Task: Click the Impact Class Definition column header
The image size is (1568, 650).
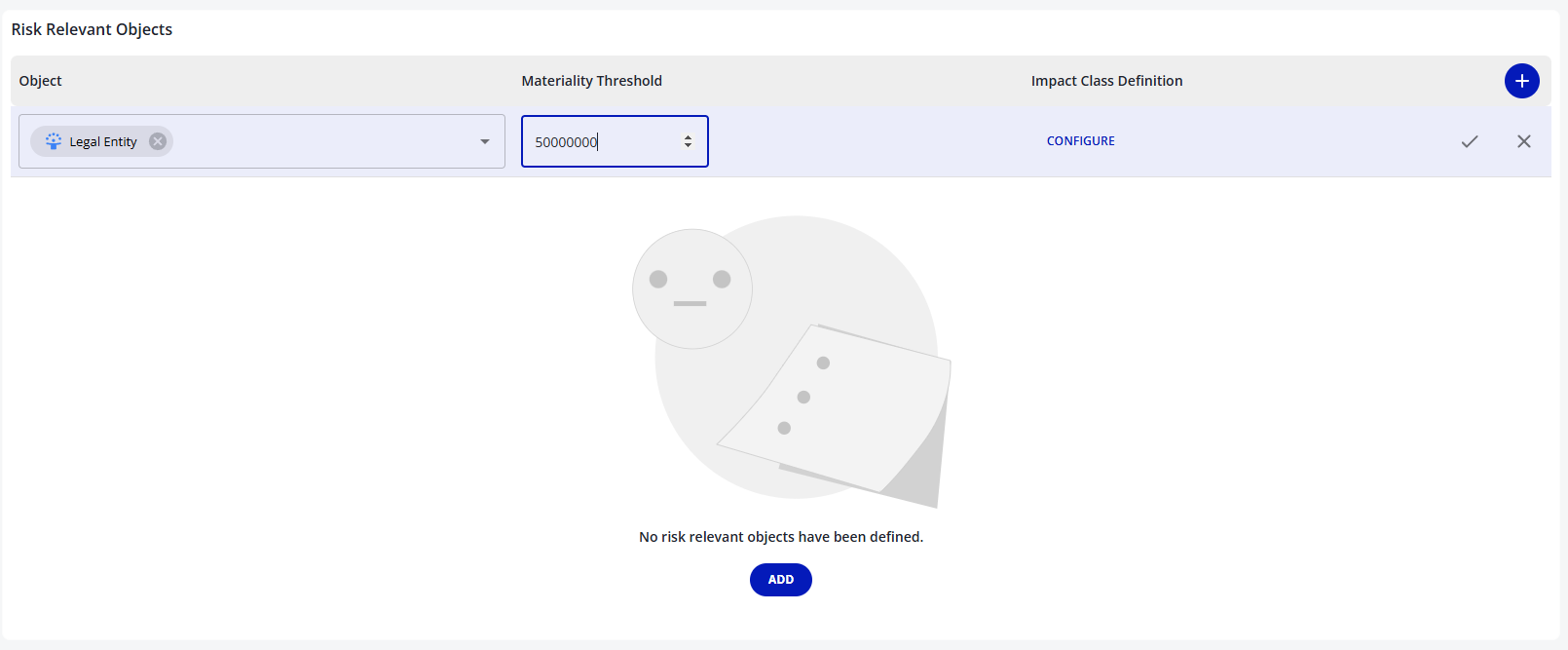Action: 1106,81
